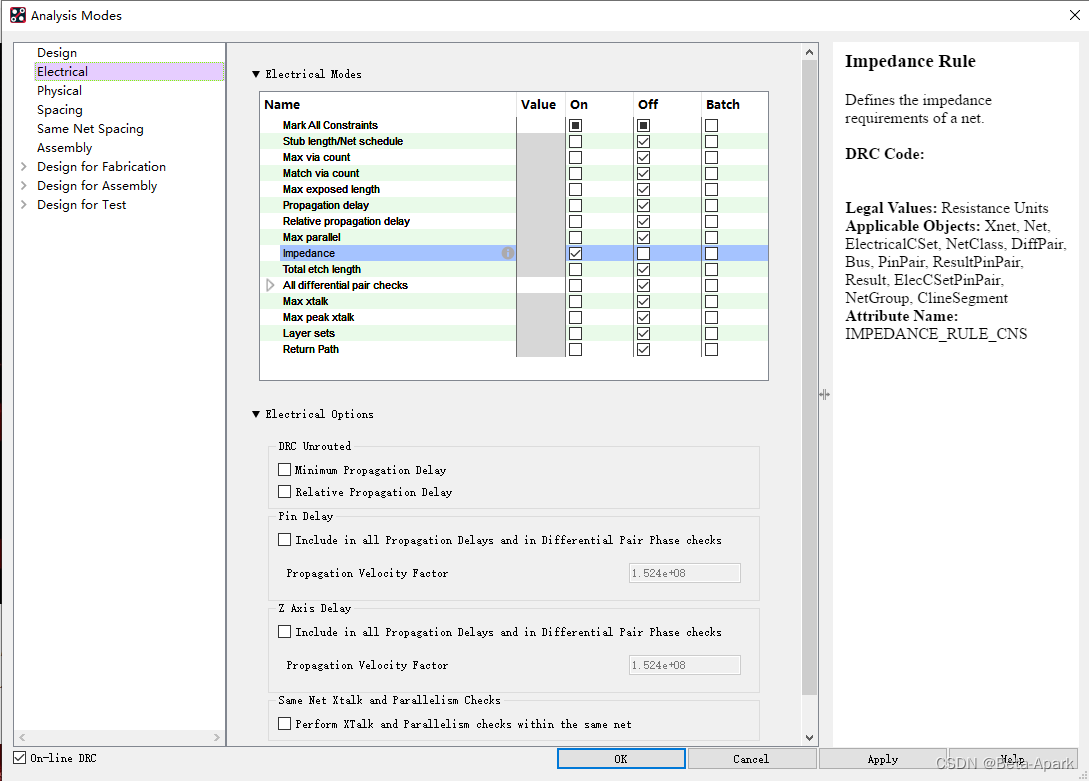1089x781 pixels.
Task: Toggle the On-line DRC checkbox
Action: (x=20, y=758)
